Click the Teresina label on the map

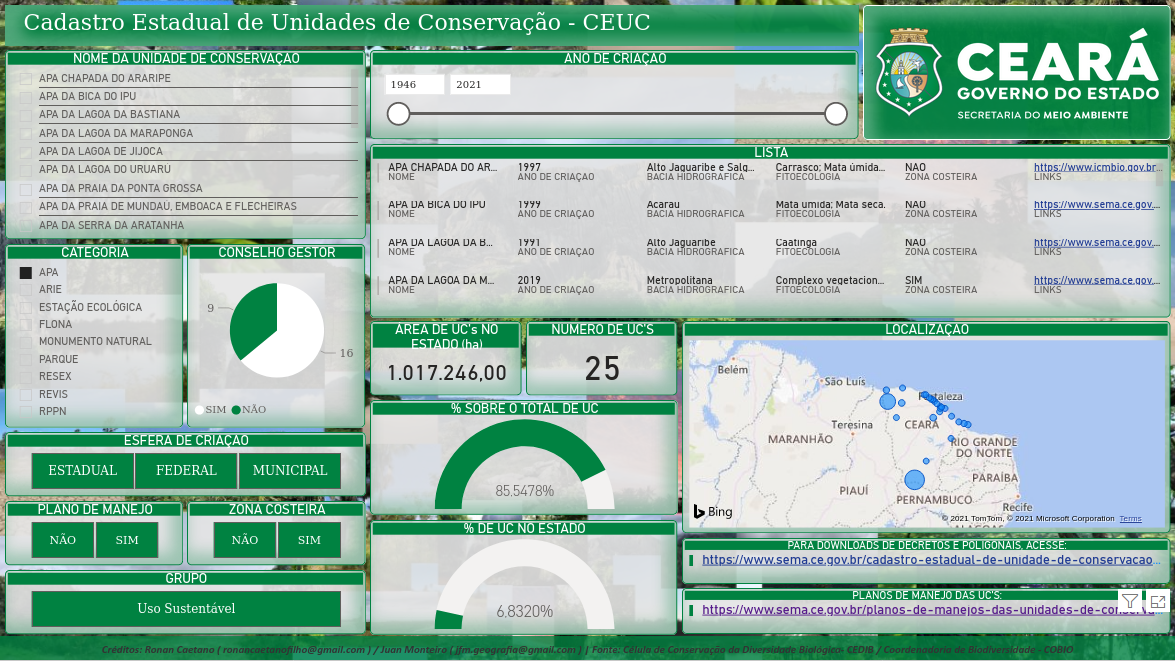tap(852, 425)
